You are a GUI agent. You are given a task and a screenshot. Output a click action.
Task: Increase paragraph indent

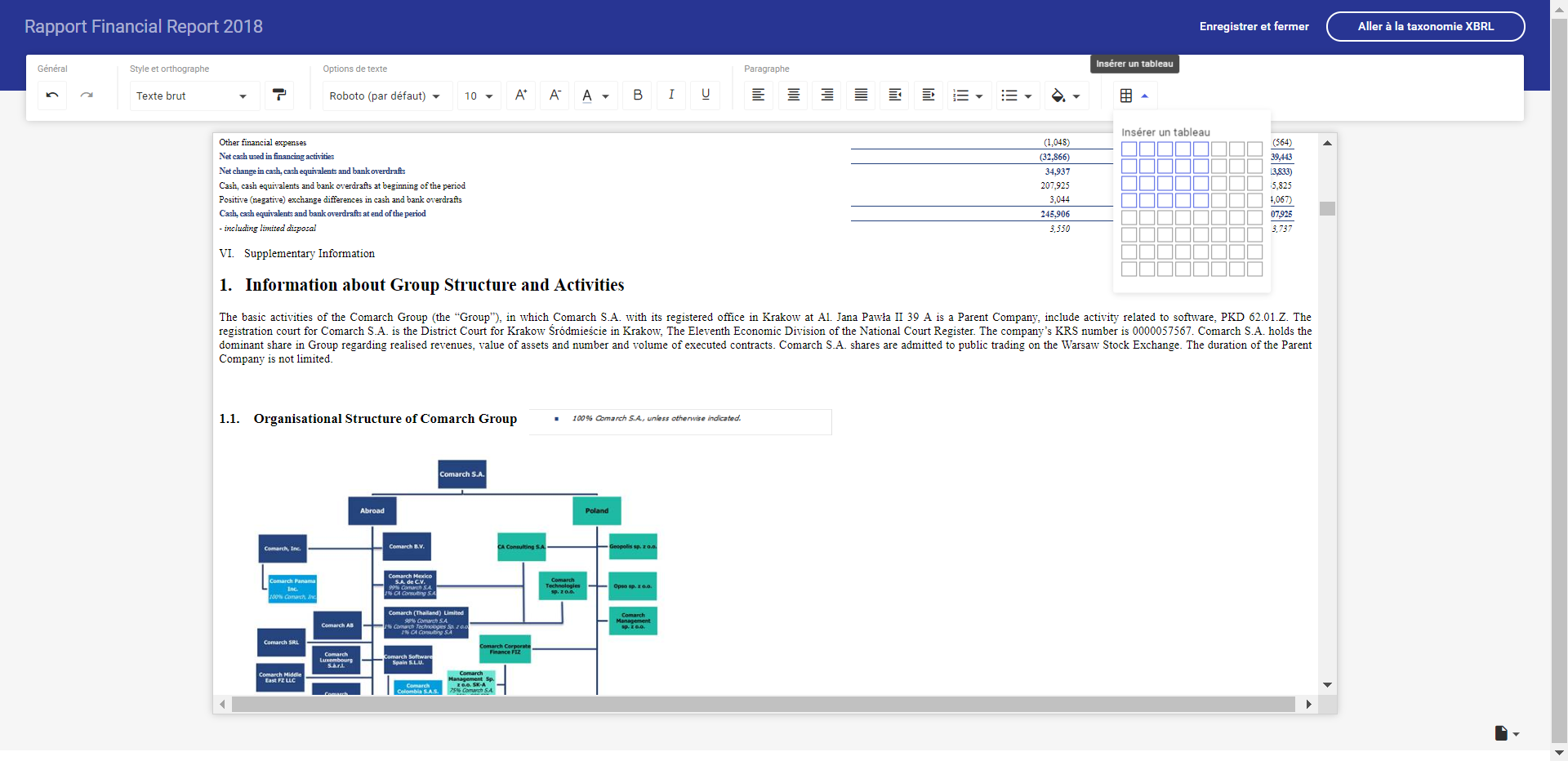point(929,96)
